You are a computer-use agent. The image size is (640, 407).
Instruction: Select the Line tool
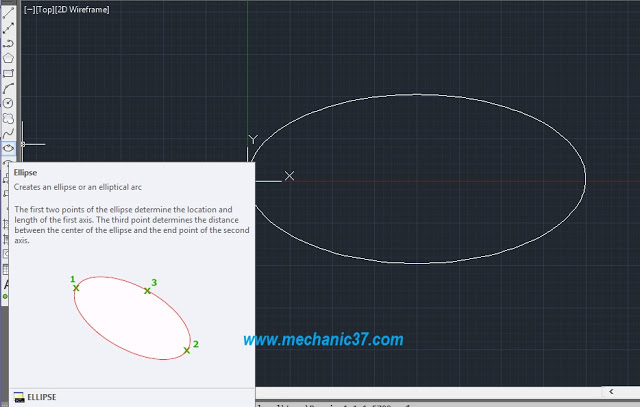point(8,13)
